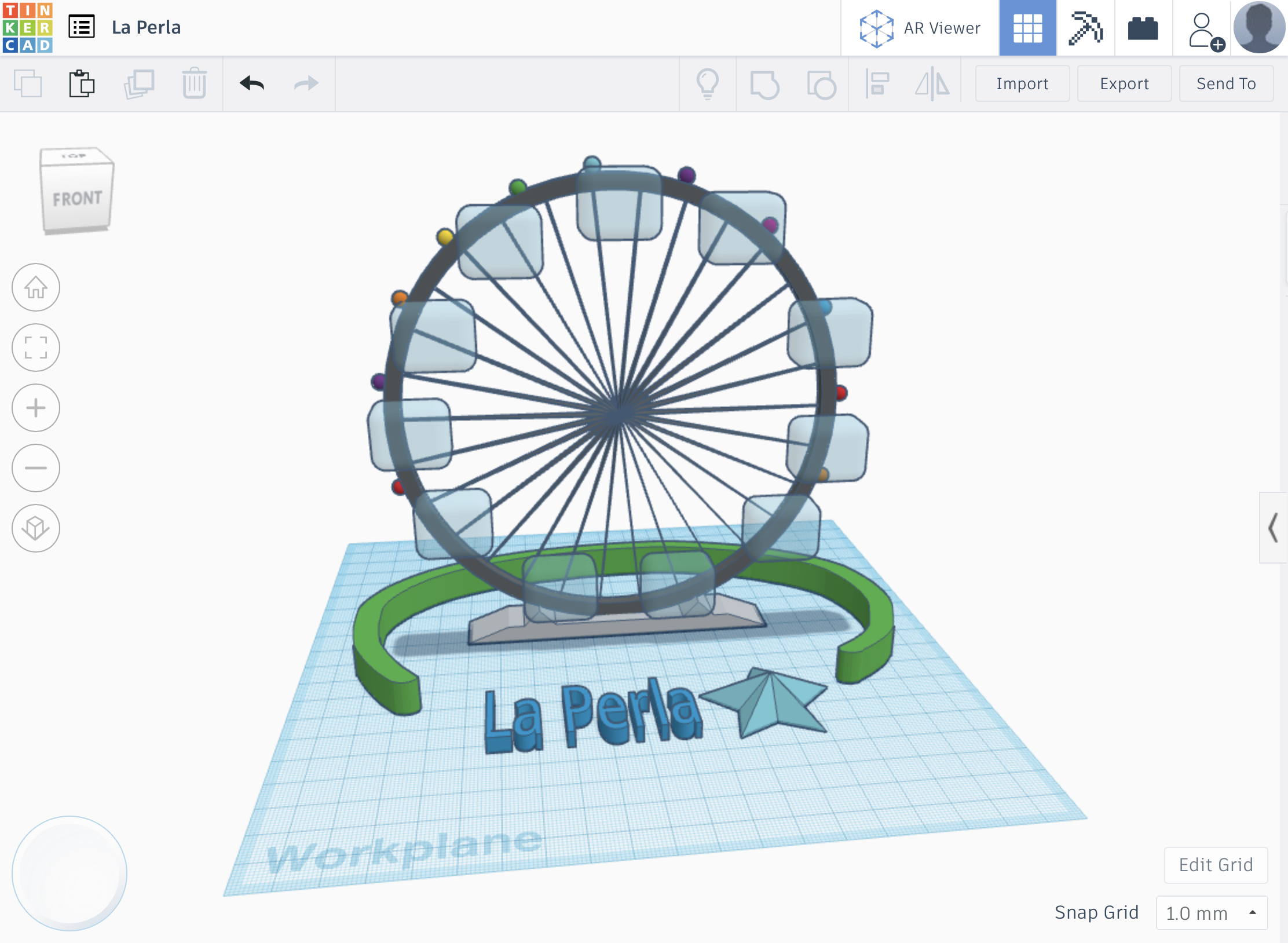Screen dimensions: 1288x943
Task: Redo the last action
Action: [x=306, y=84]
